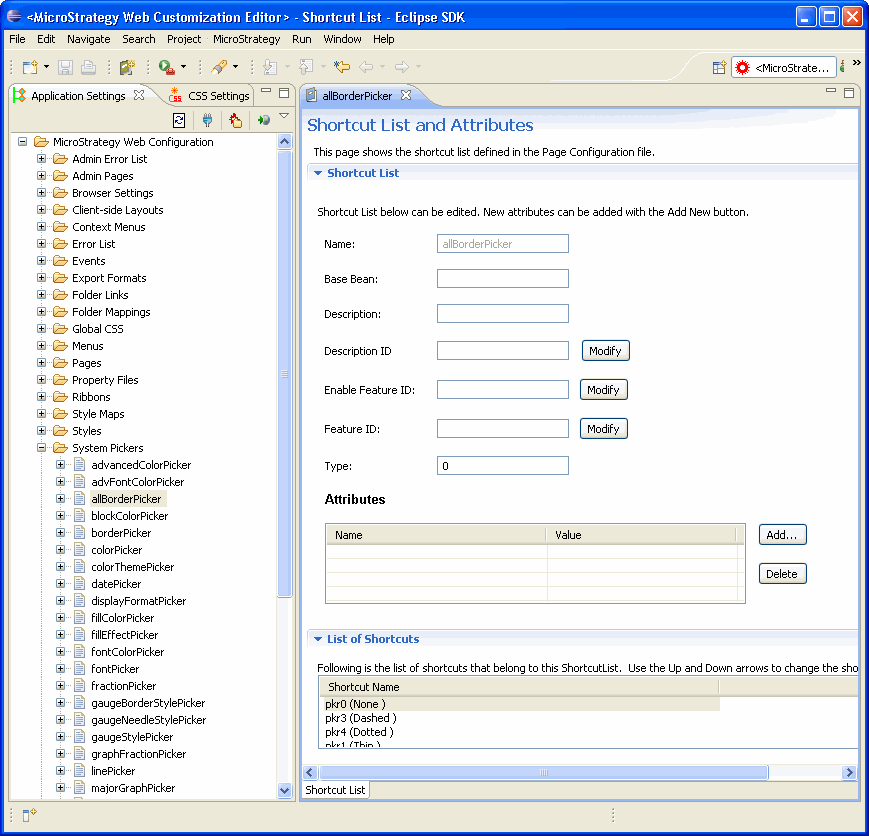Click the editor horizontal scrollbar right arrow
The width and height of the screenshot is (869, 836).
(x=848, y=772)
